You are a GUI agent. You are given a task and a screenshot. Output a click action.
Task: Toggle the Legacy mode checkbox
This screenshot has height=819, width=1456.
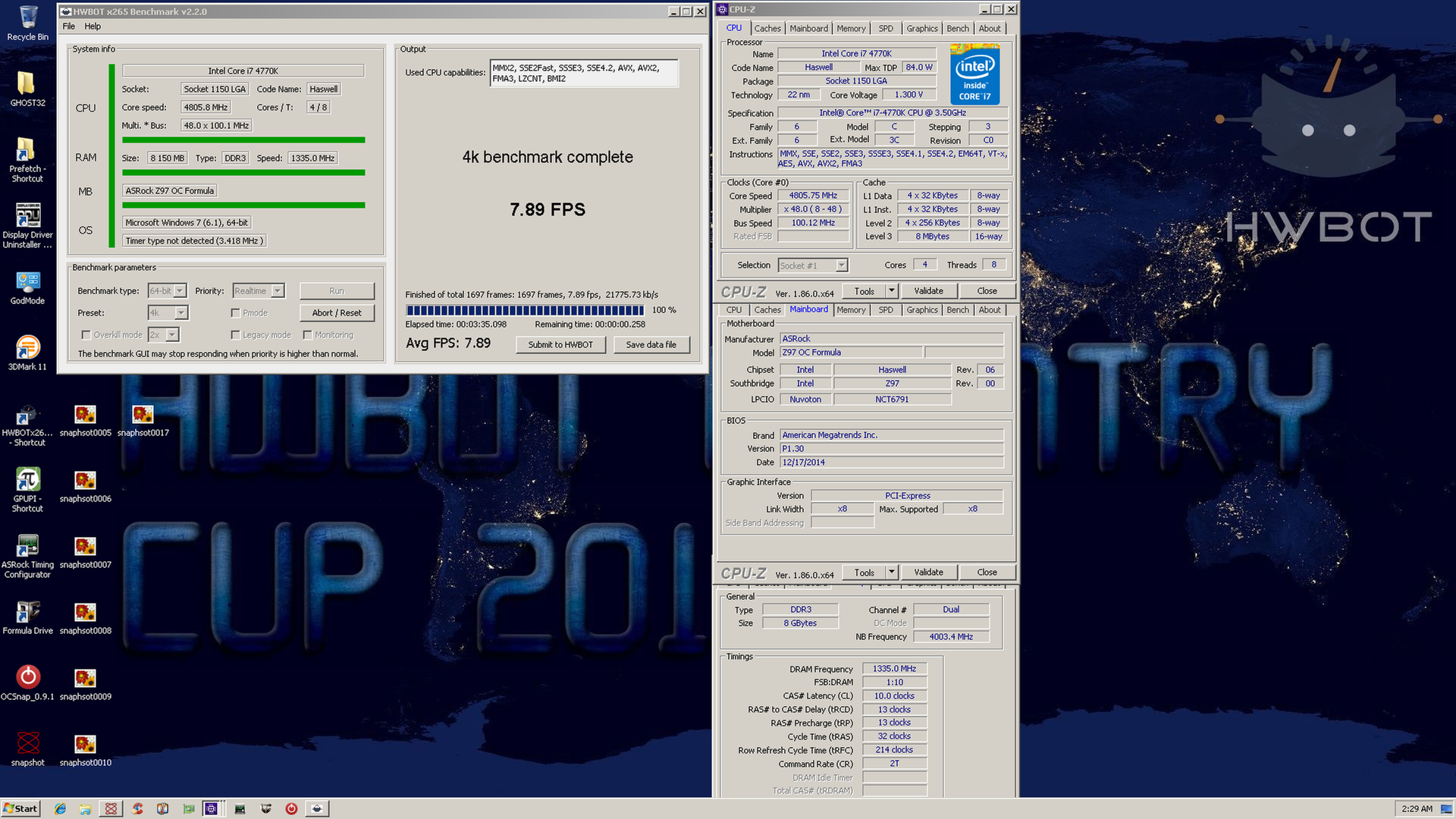click(235, 335)
